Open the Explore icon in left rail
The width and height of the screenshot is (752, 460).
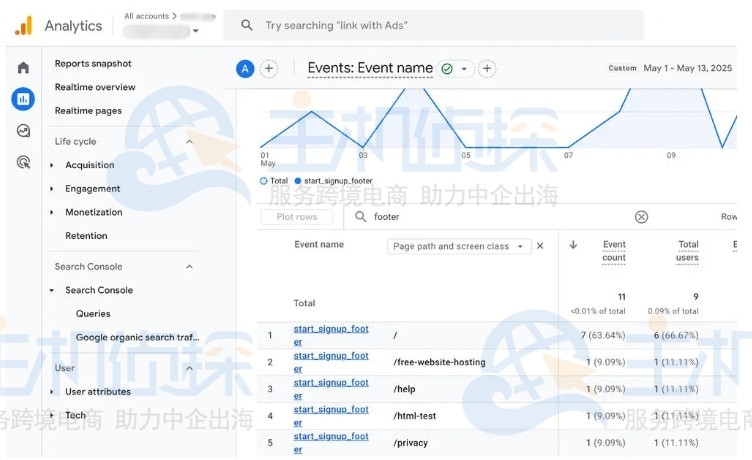pos(23,130)
